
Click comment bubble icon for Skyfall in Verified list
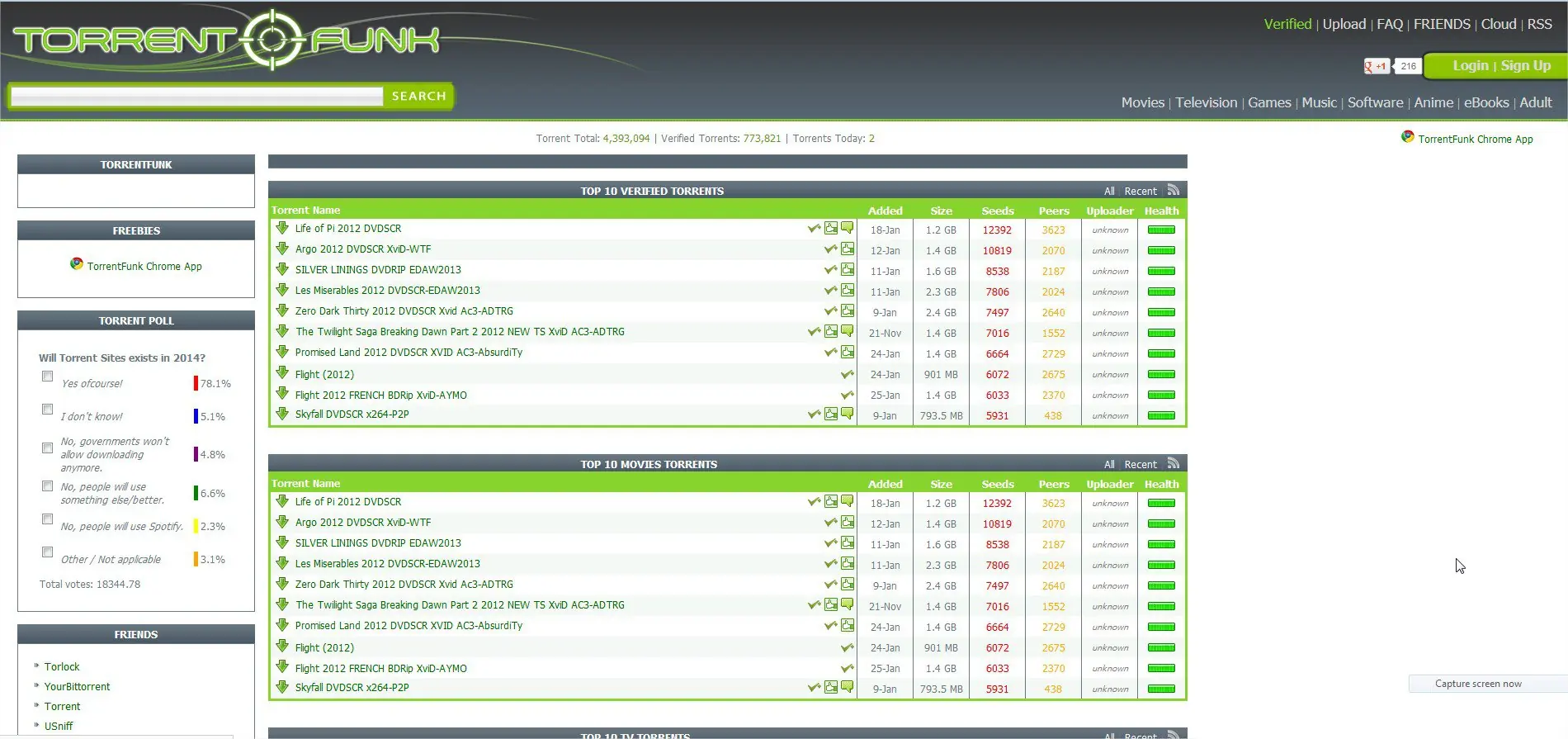[848, 414]
